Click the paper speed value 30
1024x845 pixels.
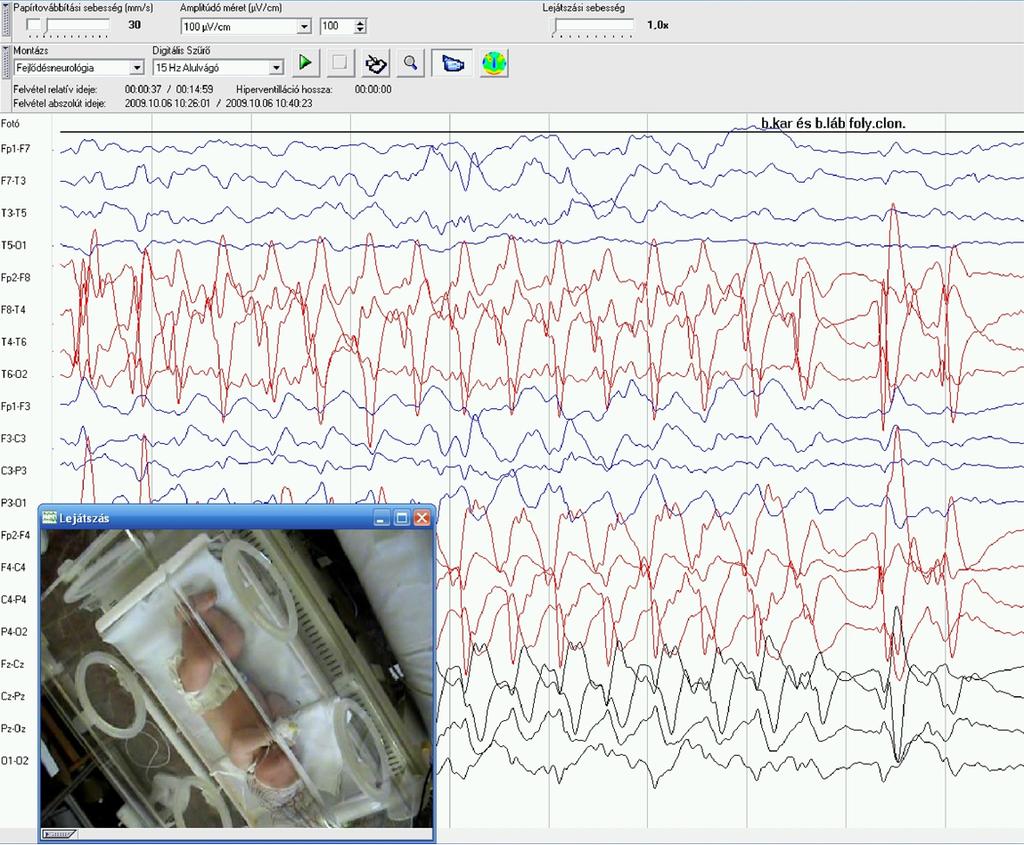point(135,25)
